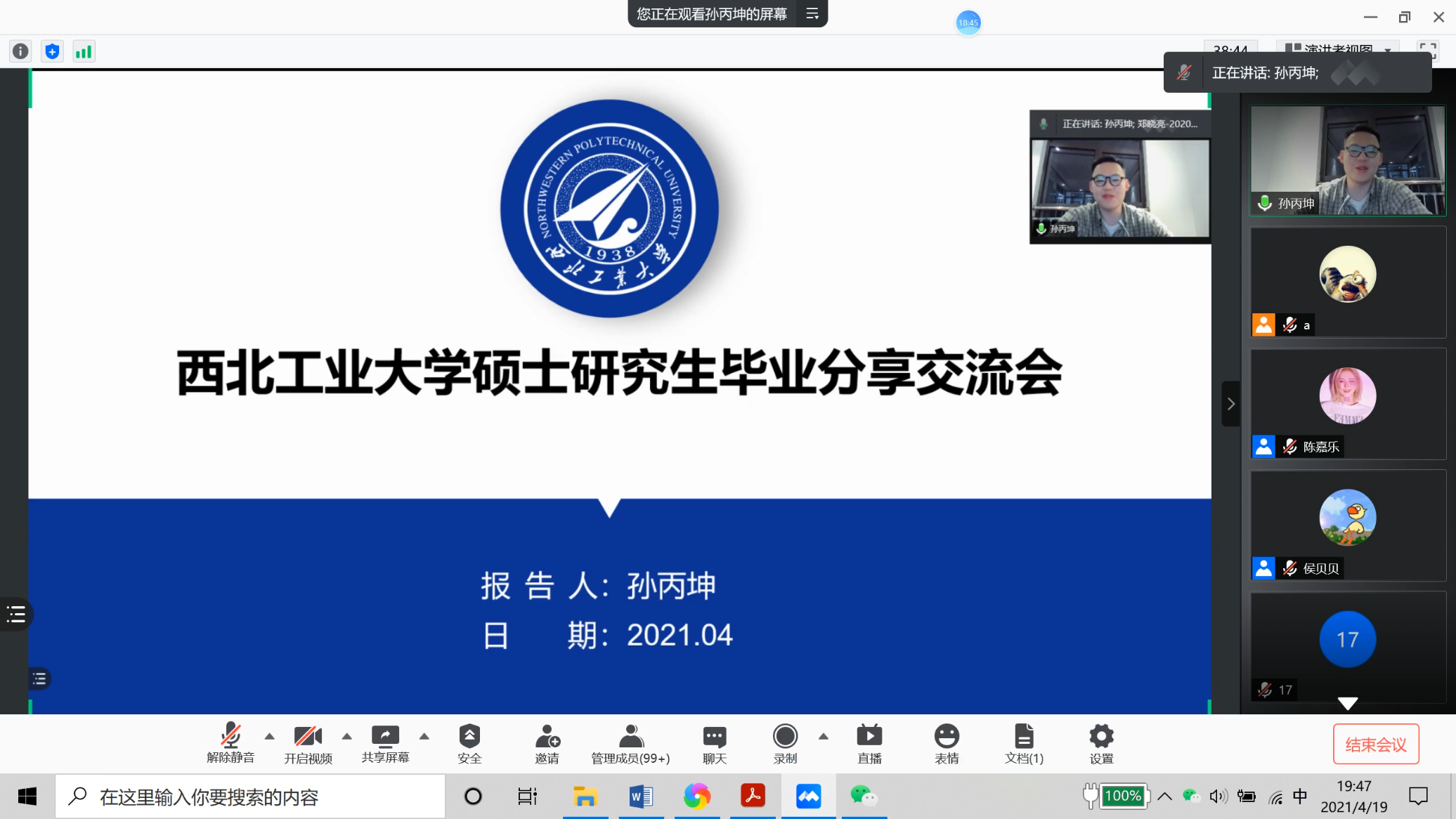Open the meeting info icon
Viewport: 1456px width, 819px height.
tap(20, 51)
